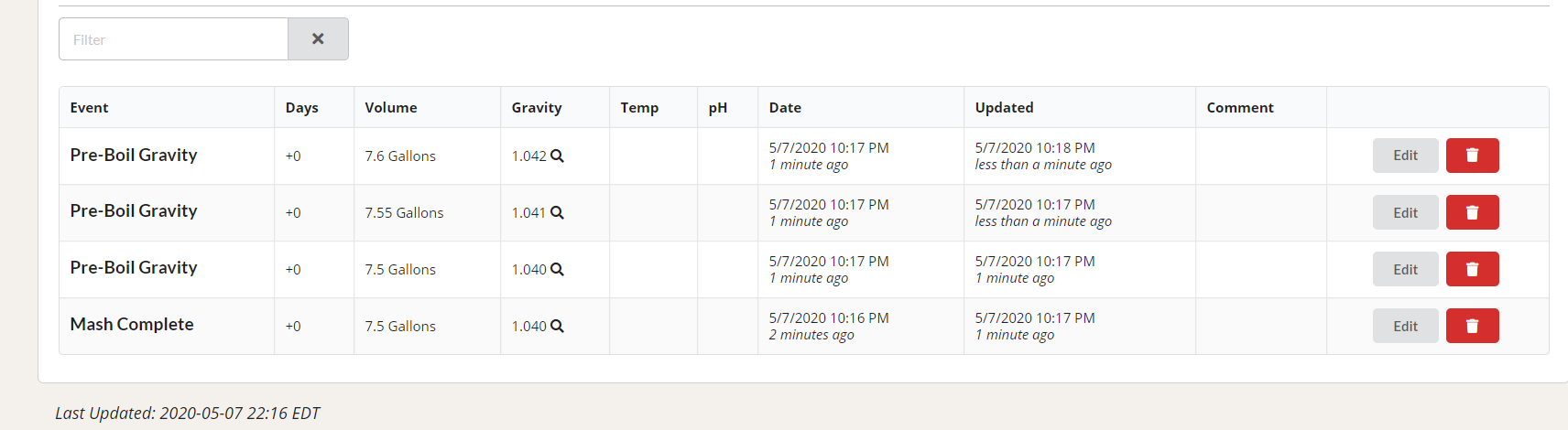Edit the 7.6 Gallons Pre-Boil Gravity entry
The image size is (1568, 430).
(x=1405, y=156)
